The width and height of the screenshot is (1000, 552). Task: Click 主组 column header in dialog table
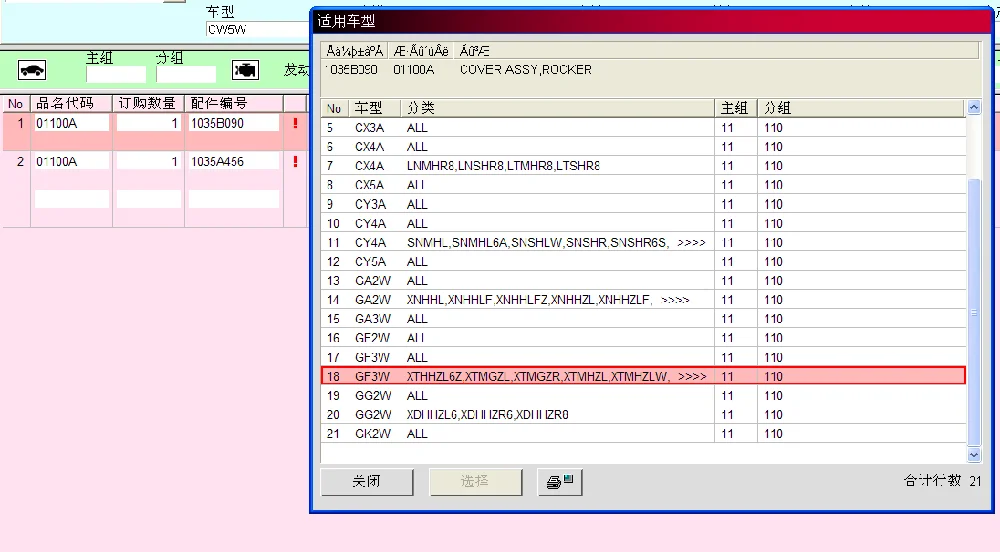(x=736, y=108)
